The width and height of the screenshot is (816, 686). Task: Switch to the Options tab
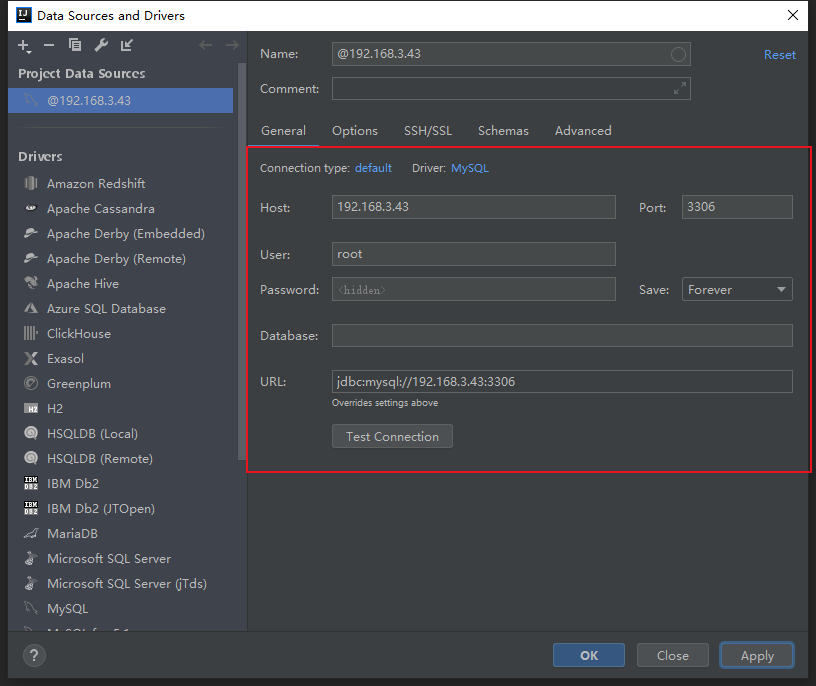click(355, 131)
